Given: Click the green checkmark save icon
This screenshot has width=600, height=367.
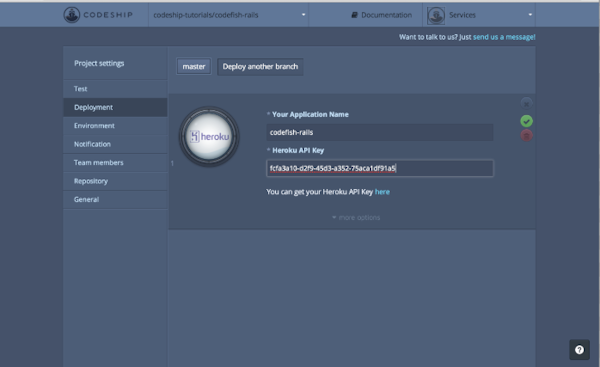Looking at the screenshot, I should (526, 121).
